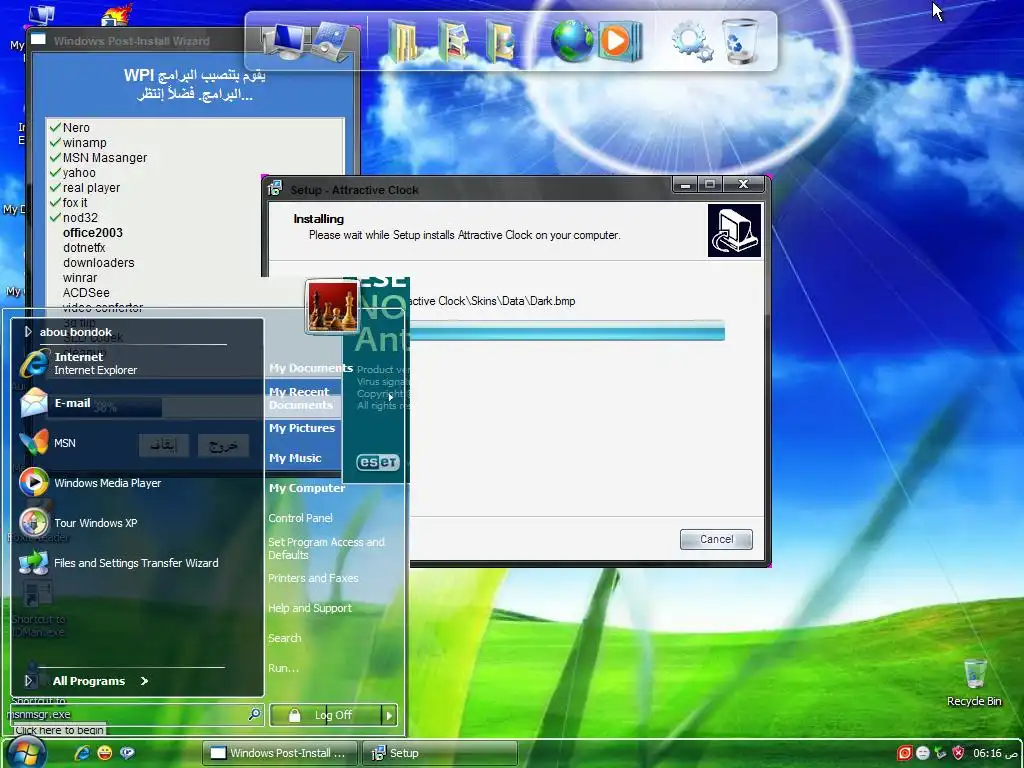1024x768 pixels.
Task: Open Help and Support in Start menu
Action: [x=310, y=608]
